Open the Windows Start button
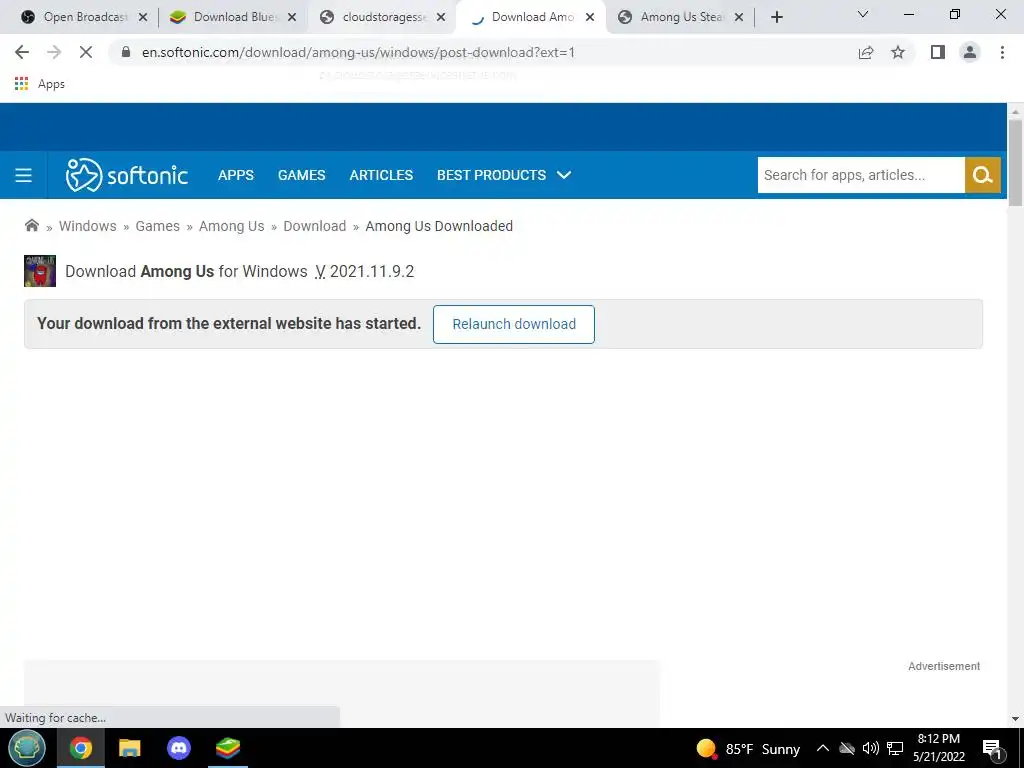This screenshot has width=1024, height=768. pos(27,748)
